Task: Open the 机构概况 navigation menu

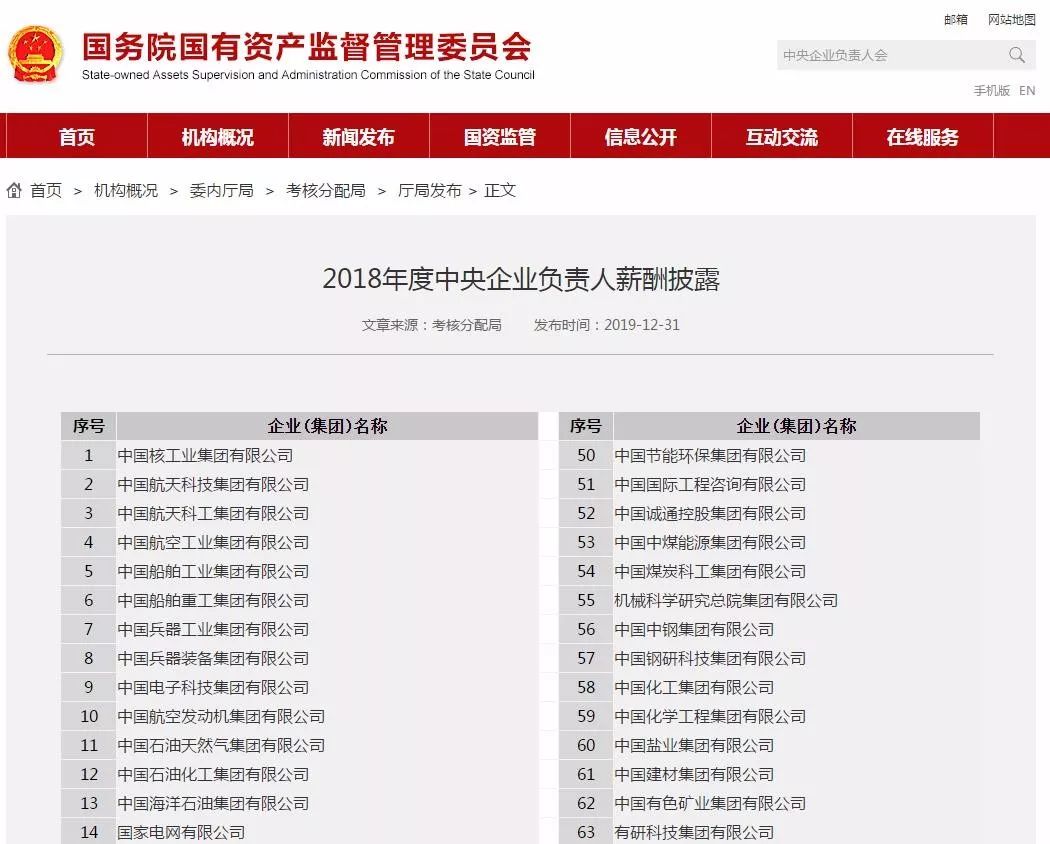Action: coord(217,137)
